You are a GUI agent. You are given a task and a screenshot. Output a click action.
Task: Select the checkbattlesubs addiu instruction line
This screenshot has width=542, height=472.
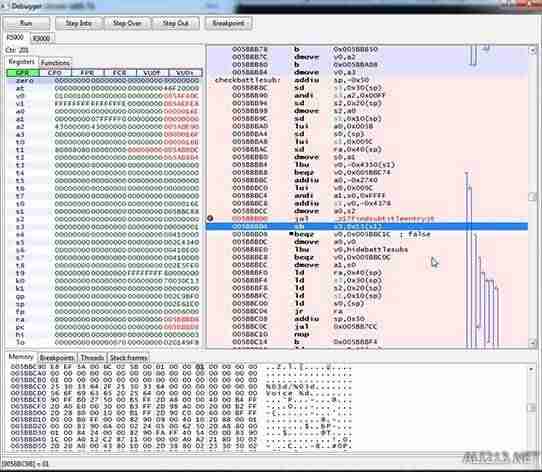(367, 80)
